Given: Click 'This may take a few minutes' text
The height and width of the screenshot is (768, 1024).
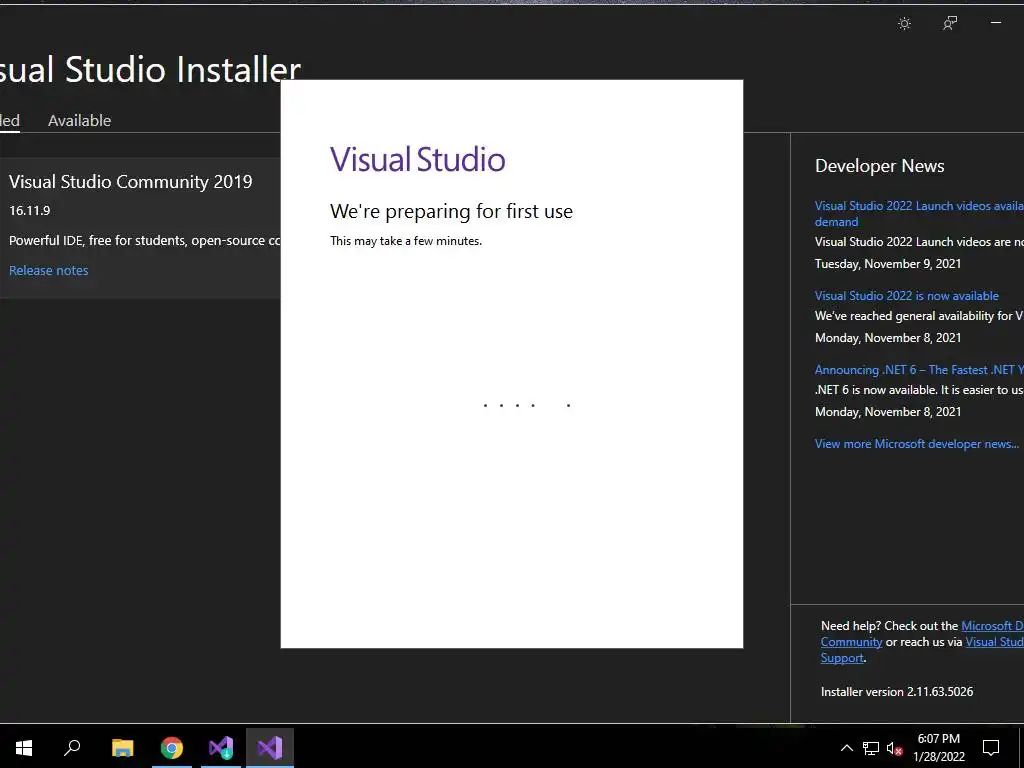Looking at the screenshot, I should pos(406,241).
